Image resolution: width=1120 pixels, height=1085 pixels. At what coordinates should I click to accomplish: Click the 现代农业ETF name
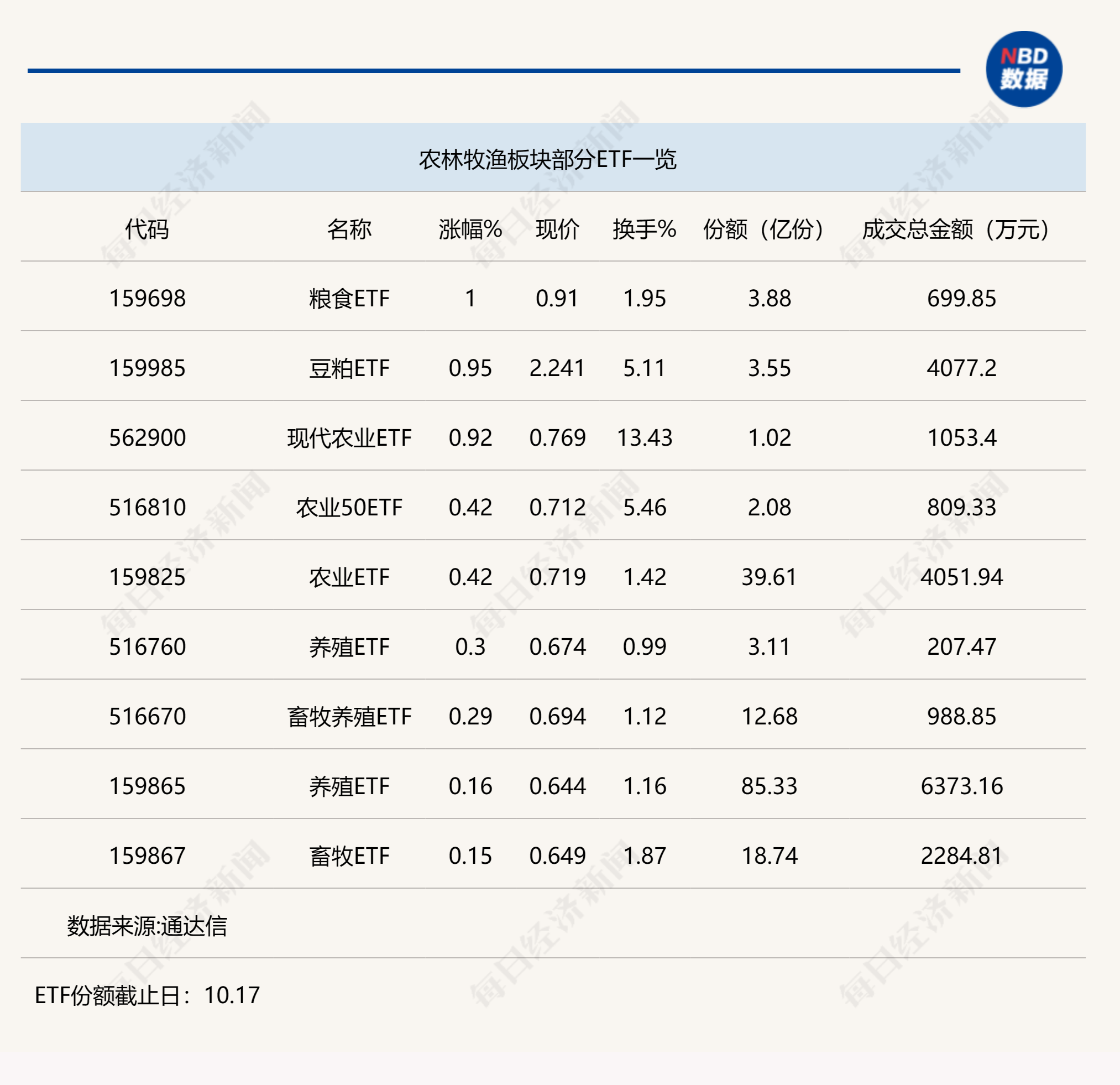coord(349,438)
